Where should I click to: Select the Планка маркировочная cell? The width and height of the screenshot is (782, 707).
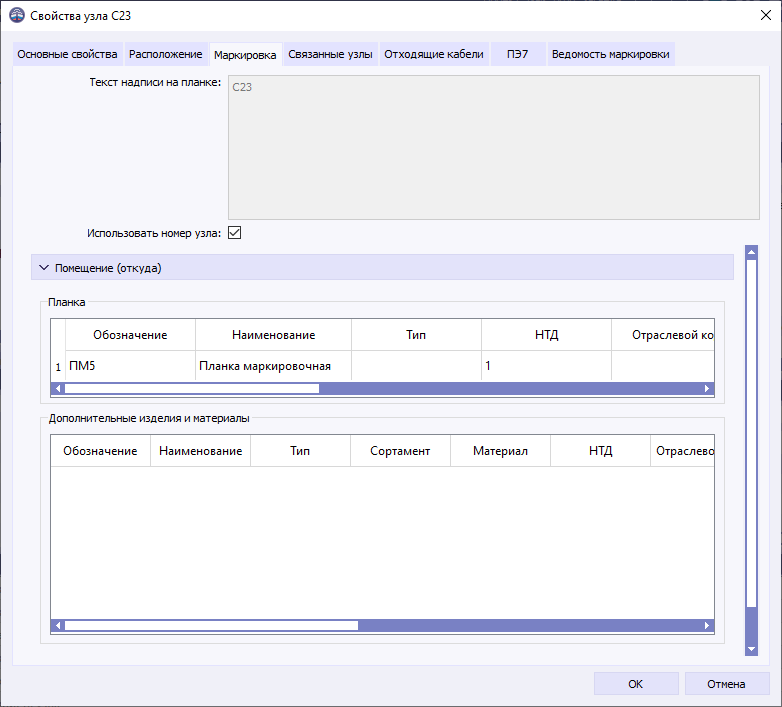tap(273, 366)
